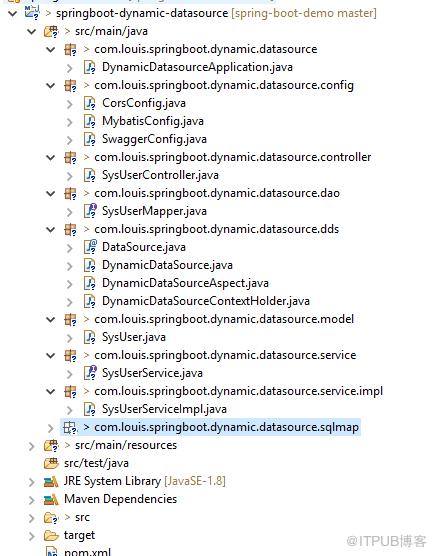The image size is (436, 556).
Task: Click the src/main/resources folder icon
Action: [x=51, y=446]
